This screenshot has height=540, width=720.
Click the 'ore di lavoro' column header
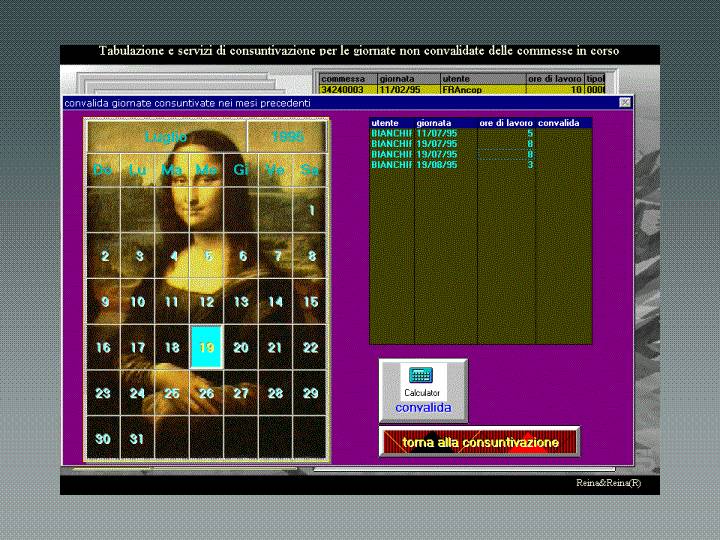pos(506,123)
